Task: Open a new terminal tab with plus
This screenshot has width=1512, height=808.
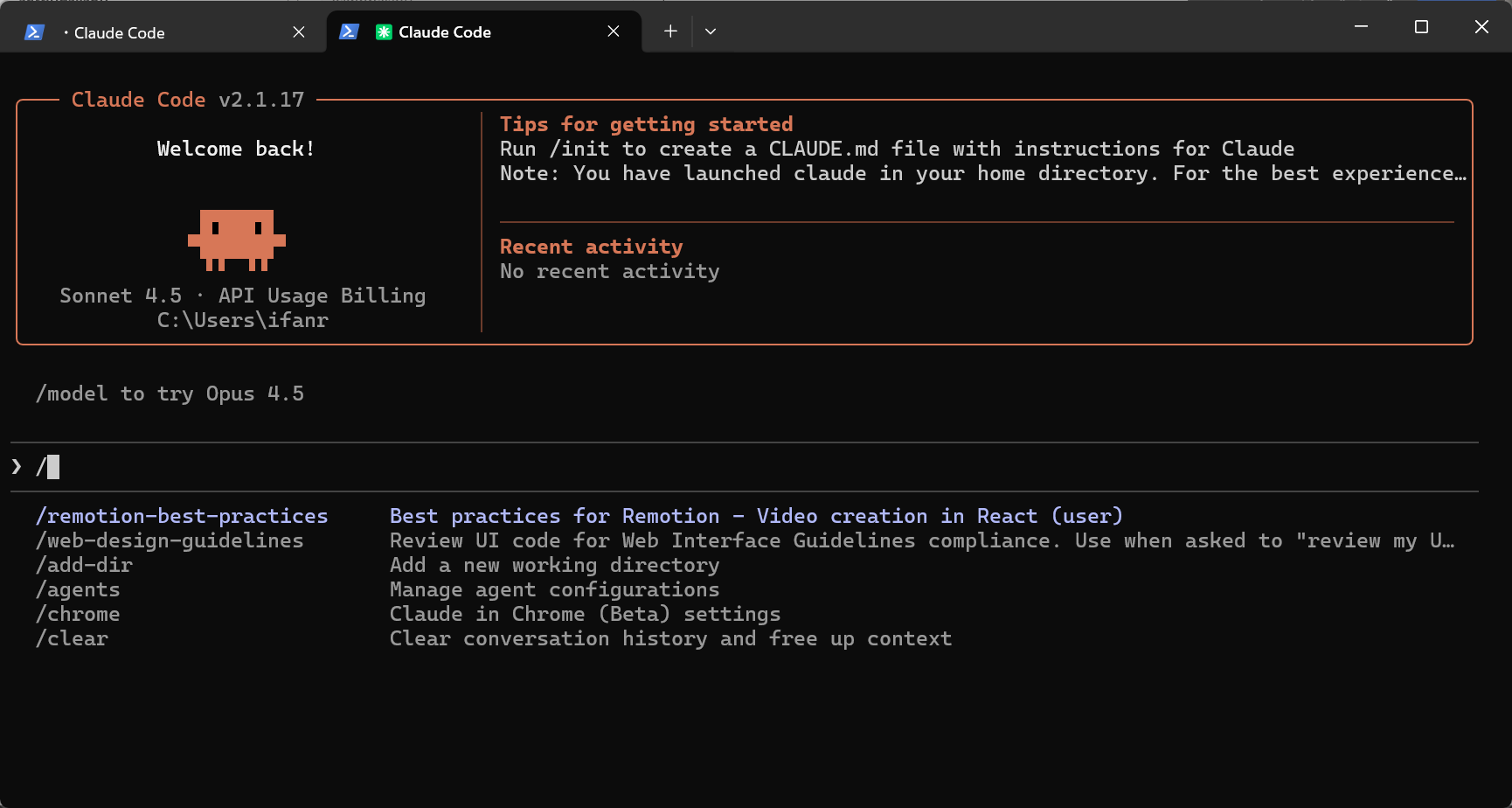Action: 670,31
